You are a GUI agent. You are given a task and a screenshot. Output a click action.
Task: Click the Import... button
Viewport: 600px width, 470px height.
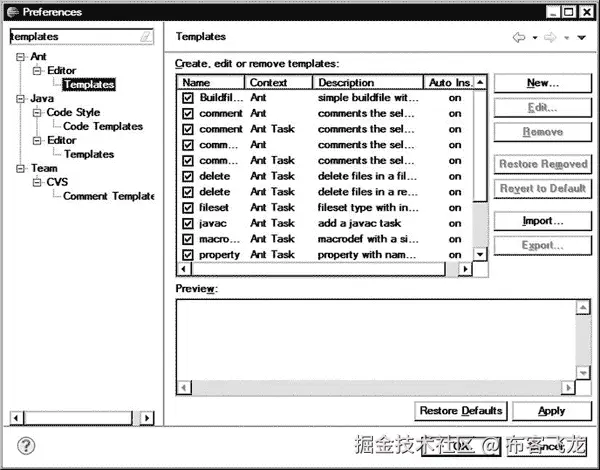[x=543, y=221]
